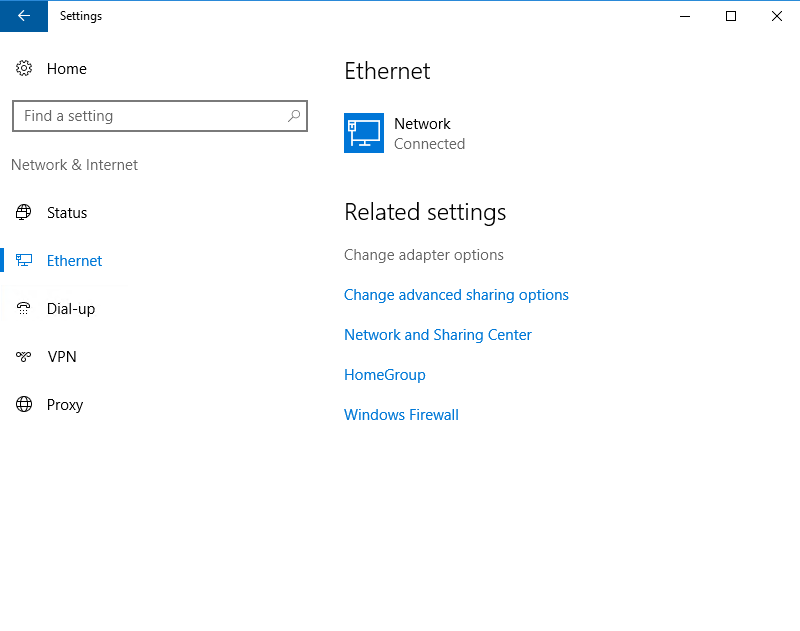Open Windows Firewall link
Screen dimensions: 800x631
tap(401, 415)
